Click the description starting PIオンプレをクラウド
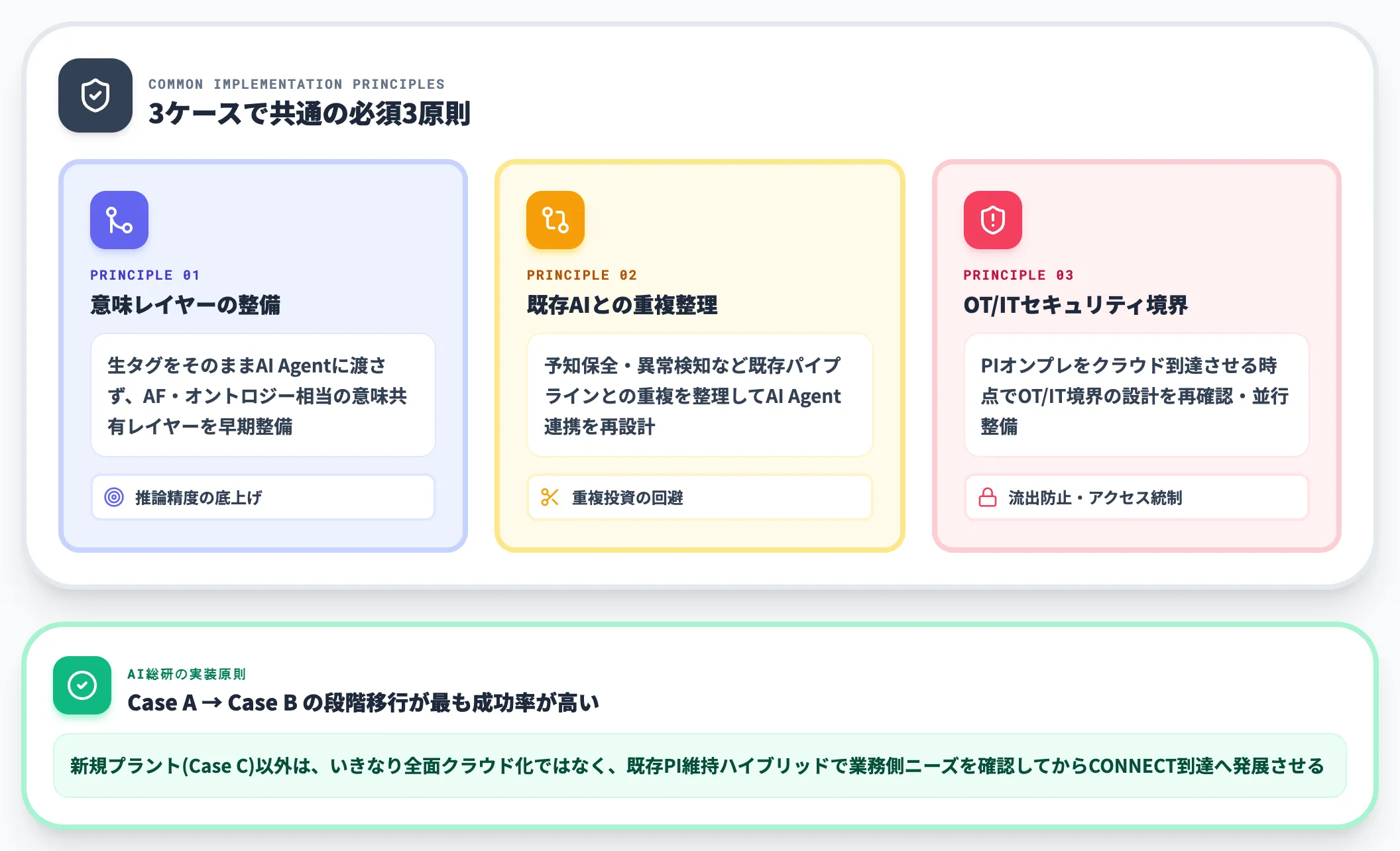The height and width of the screenshot is (851, 1400). [1137, 396]
